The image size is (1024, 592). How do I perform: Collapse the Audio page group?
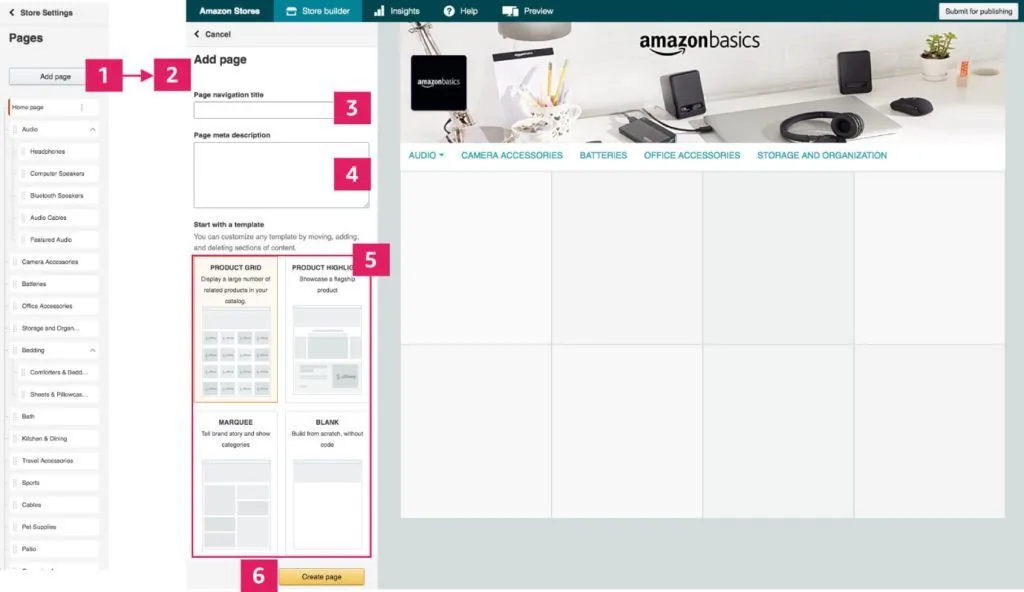click(x=92, y=129)
